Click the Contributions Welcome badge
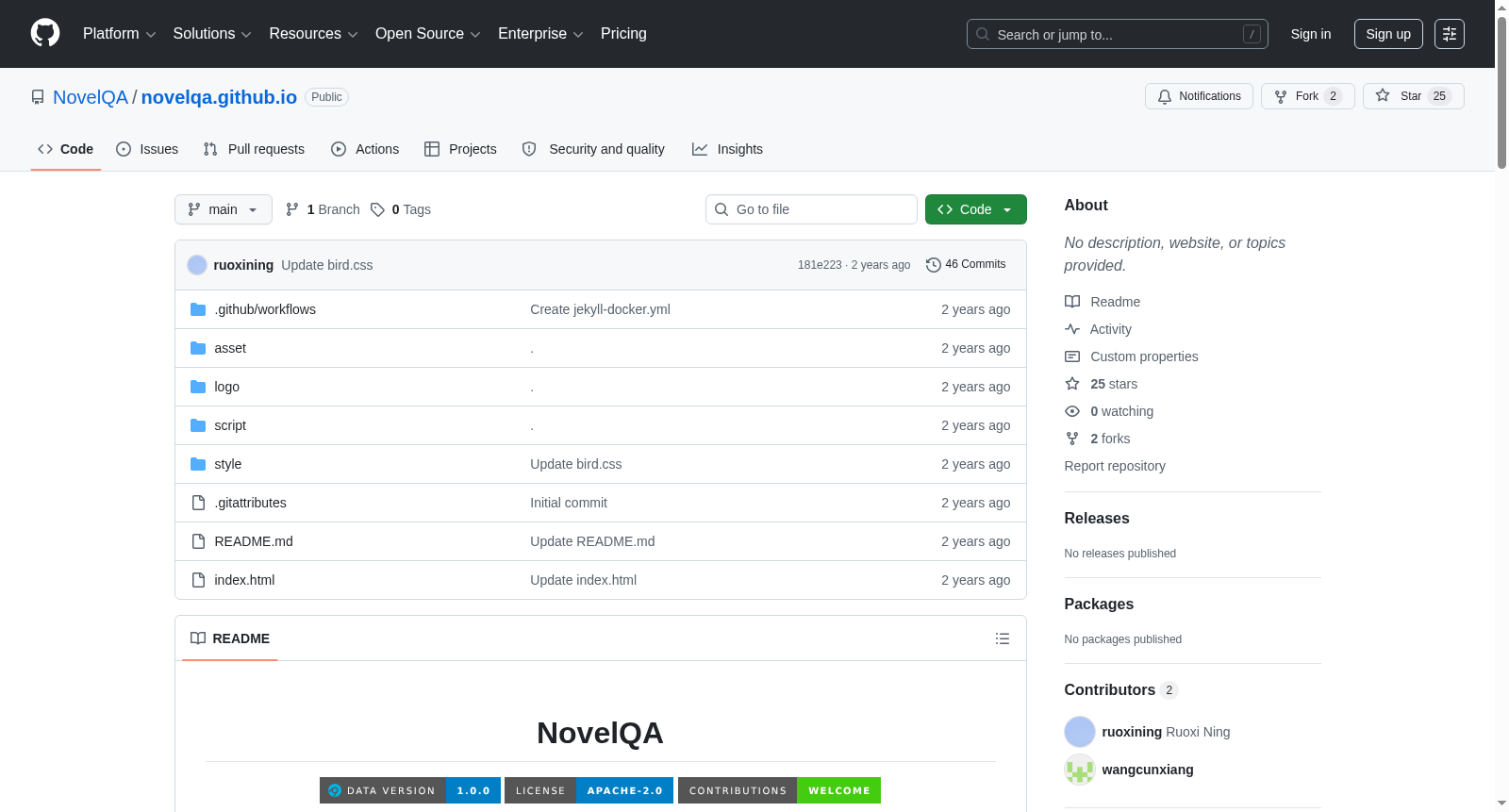The width and height of the screenshot is (1509, 812). 779,790
